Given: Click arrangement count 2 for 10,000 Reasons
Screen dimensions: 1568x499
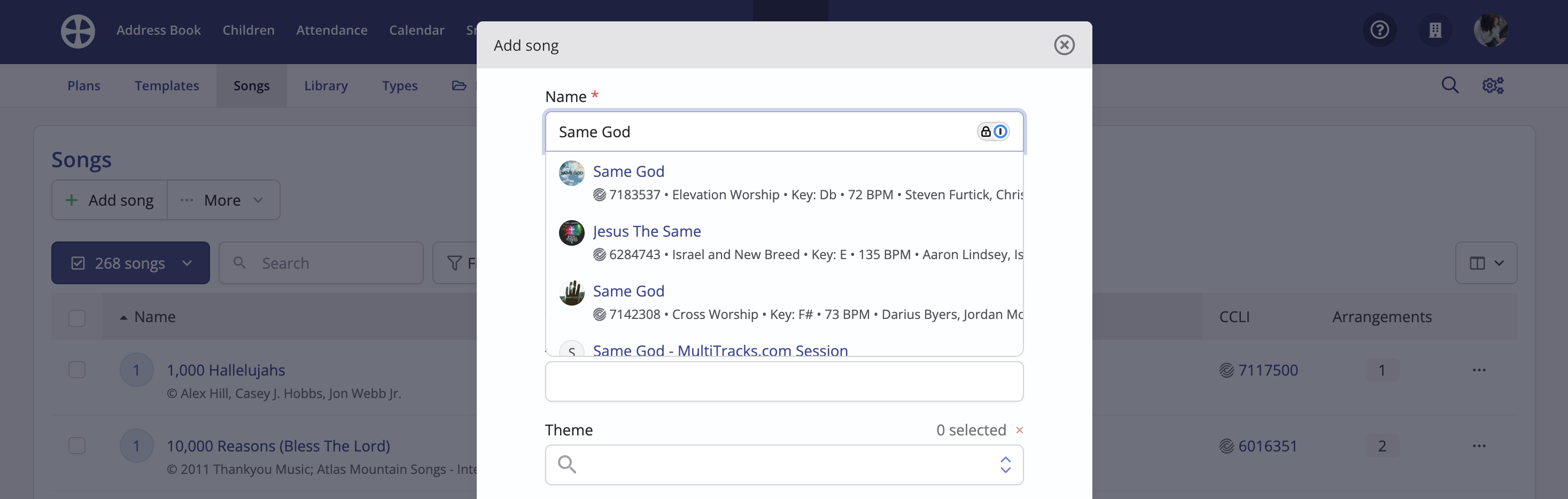Looking at the screenshot, I should click(x=1381, y=446).
